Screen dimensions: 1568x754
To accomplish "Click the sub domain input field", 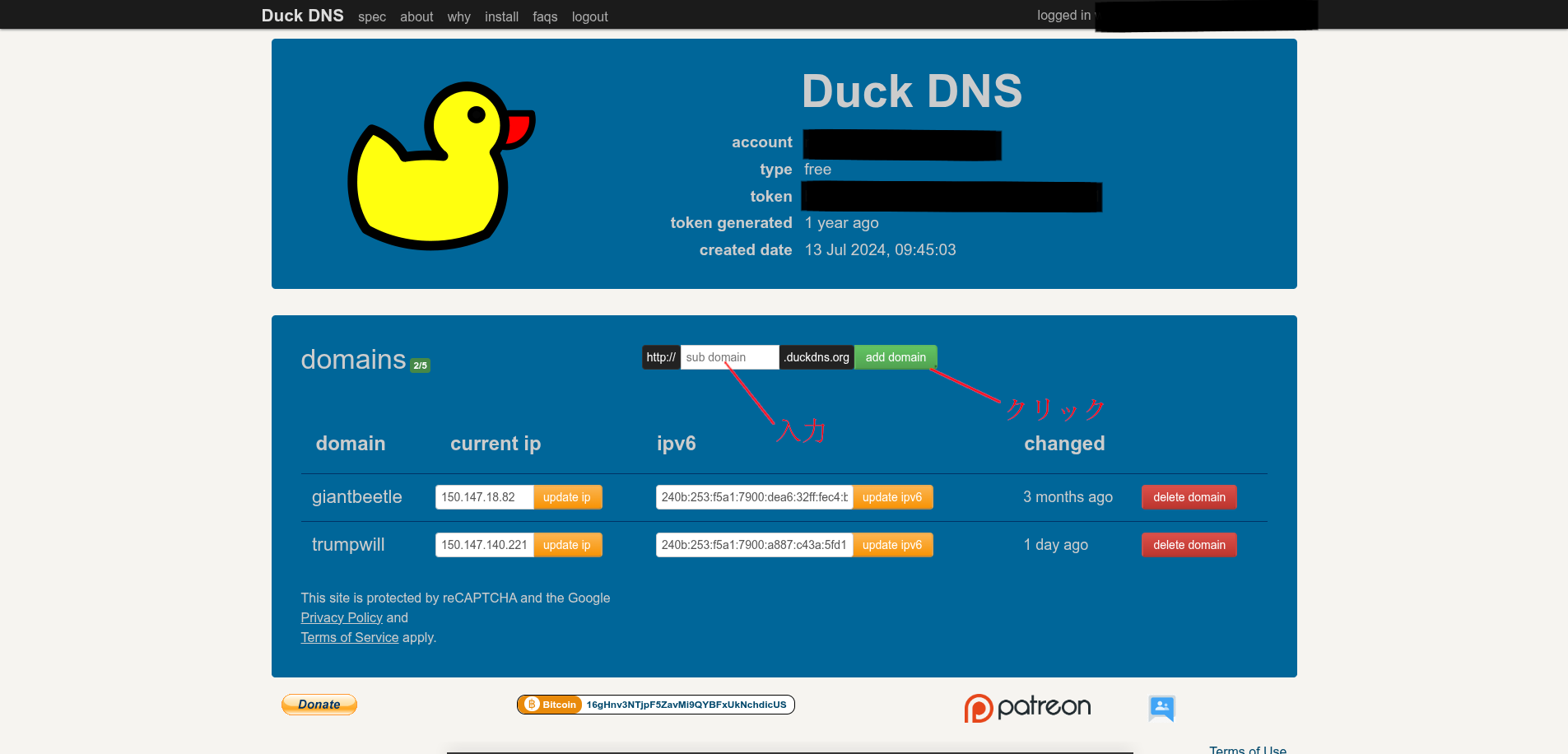I will (x=728, y=356).
